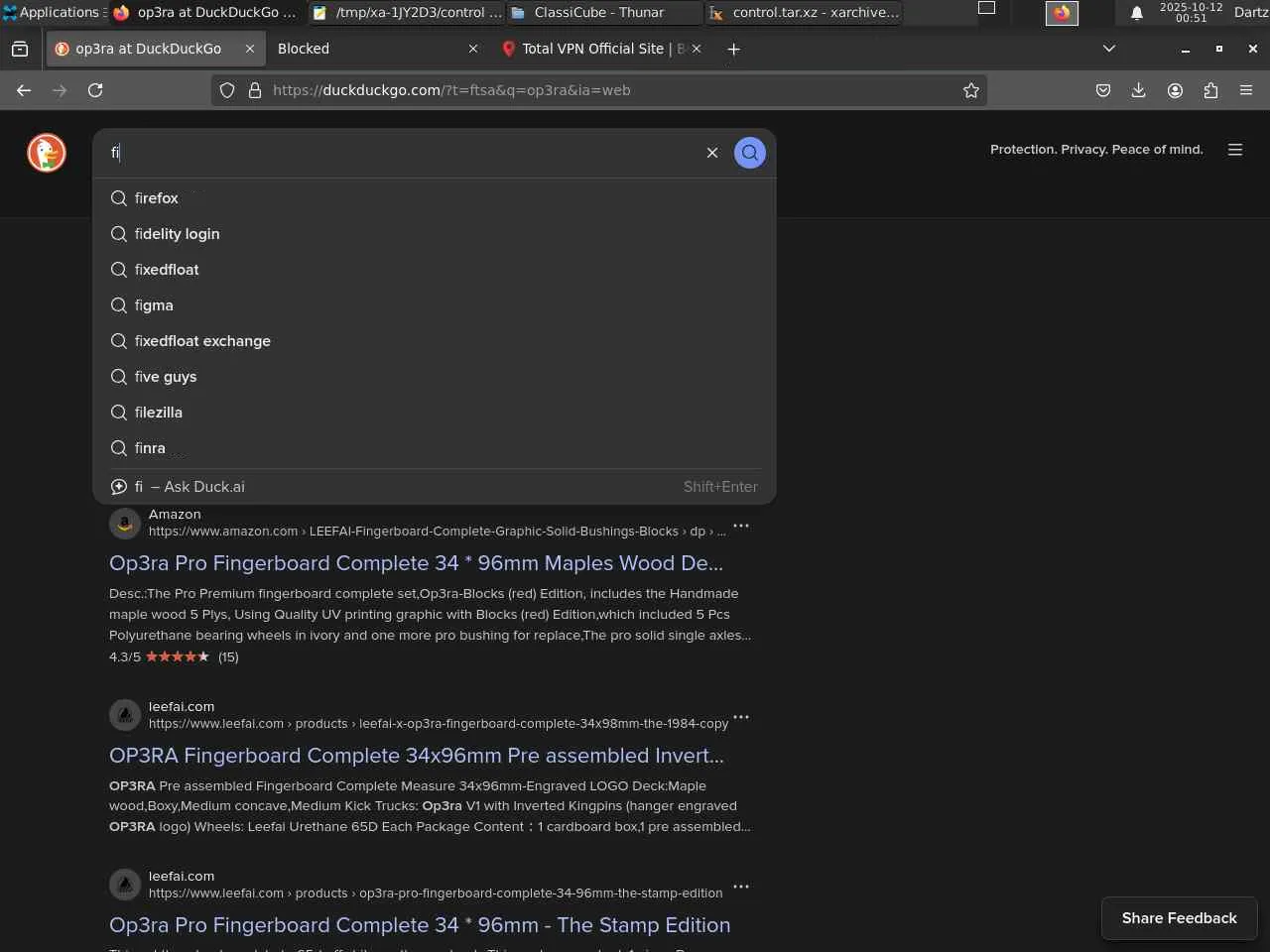Open Firefox application menu
Viewport: 1270px width, 952px height.
(x=1246, y=90)
